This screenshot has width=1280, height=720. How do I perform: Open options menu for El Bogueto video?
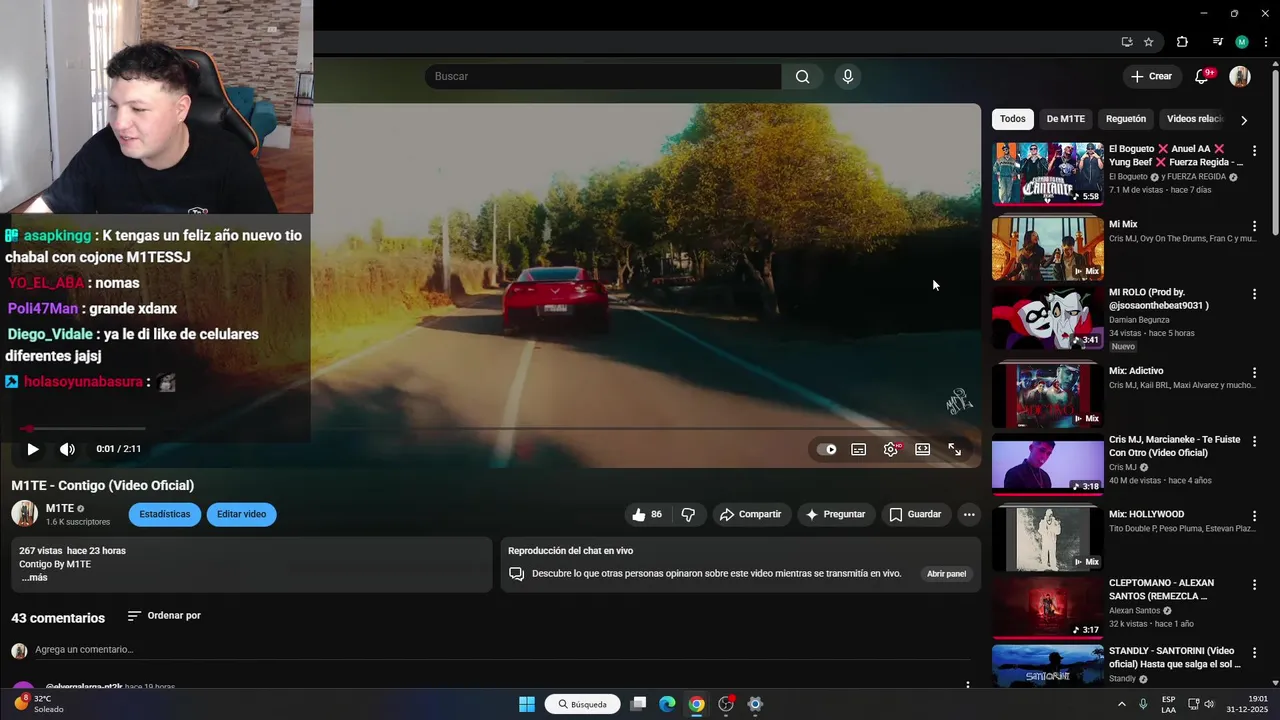[1254, 151]
